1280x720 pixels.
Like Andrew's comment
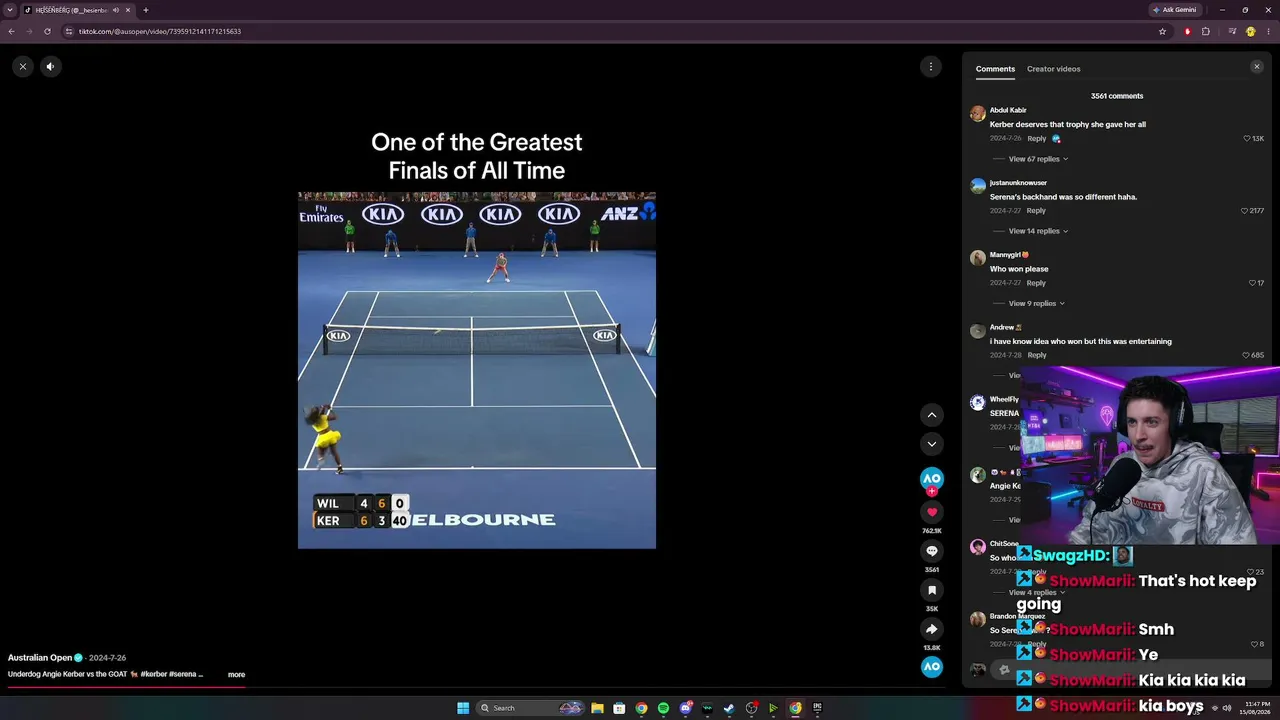tap(1246, 355)
